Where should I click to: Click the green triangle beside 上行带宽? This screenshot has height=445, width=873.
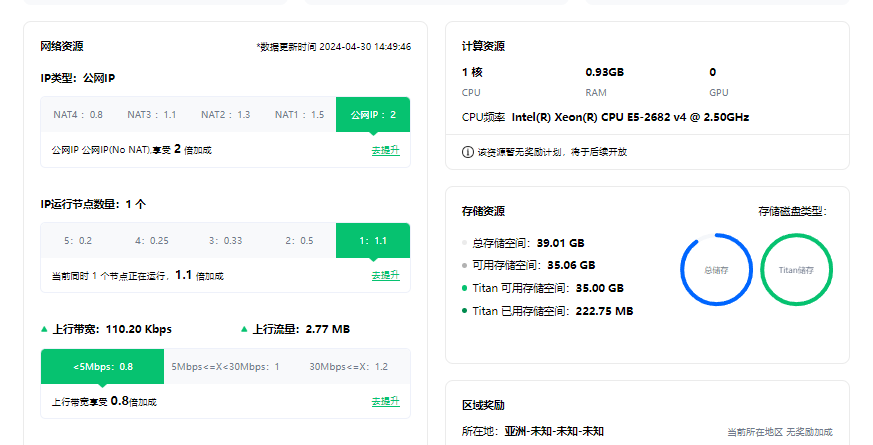[45, 329]
